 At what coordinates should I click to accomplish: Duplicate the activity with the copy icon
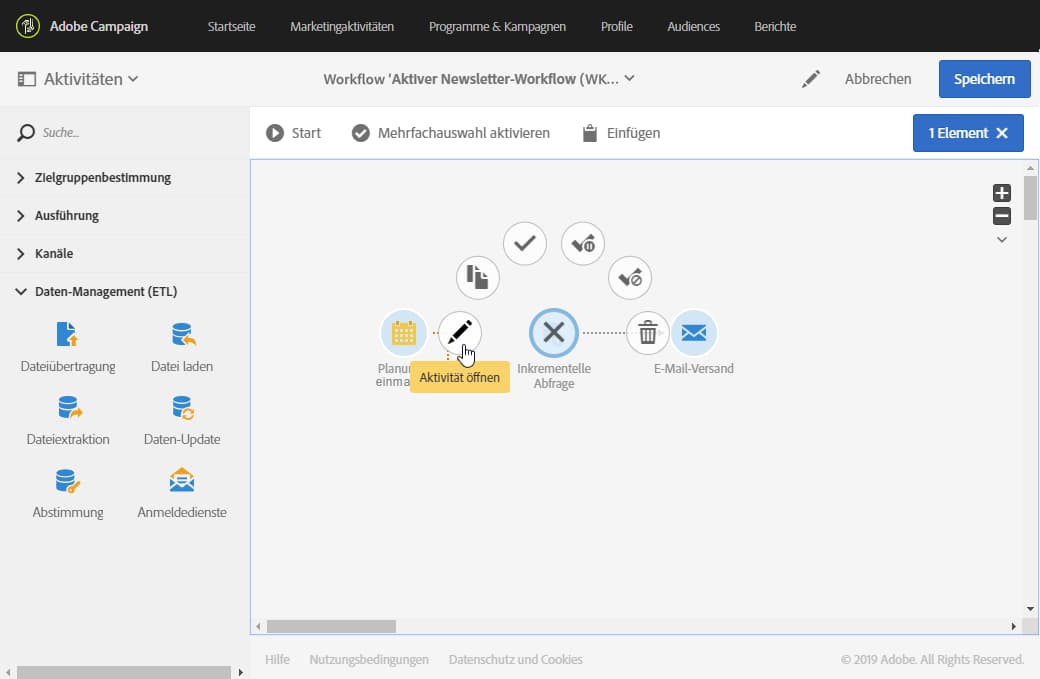(x=477, y=277)
